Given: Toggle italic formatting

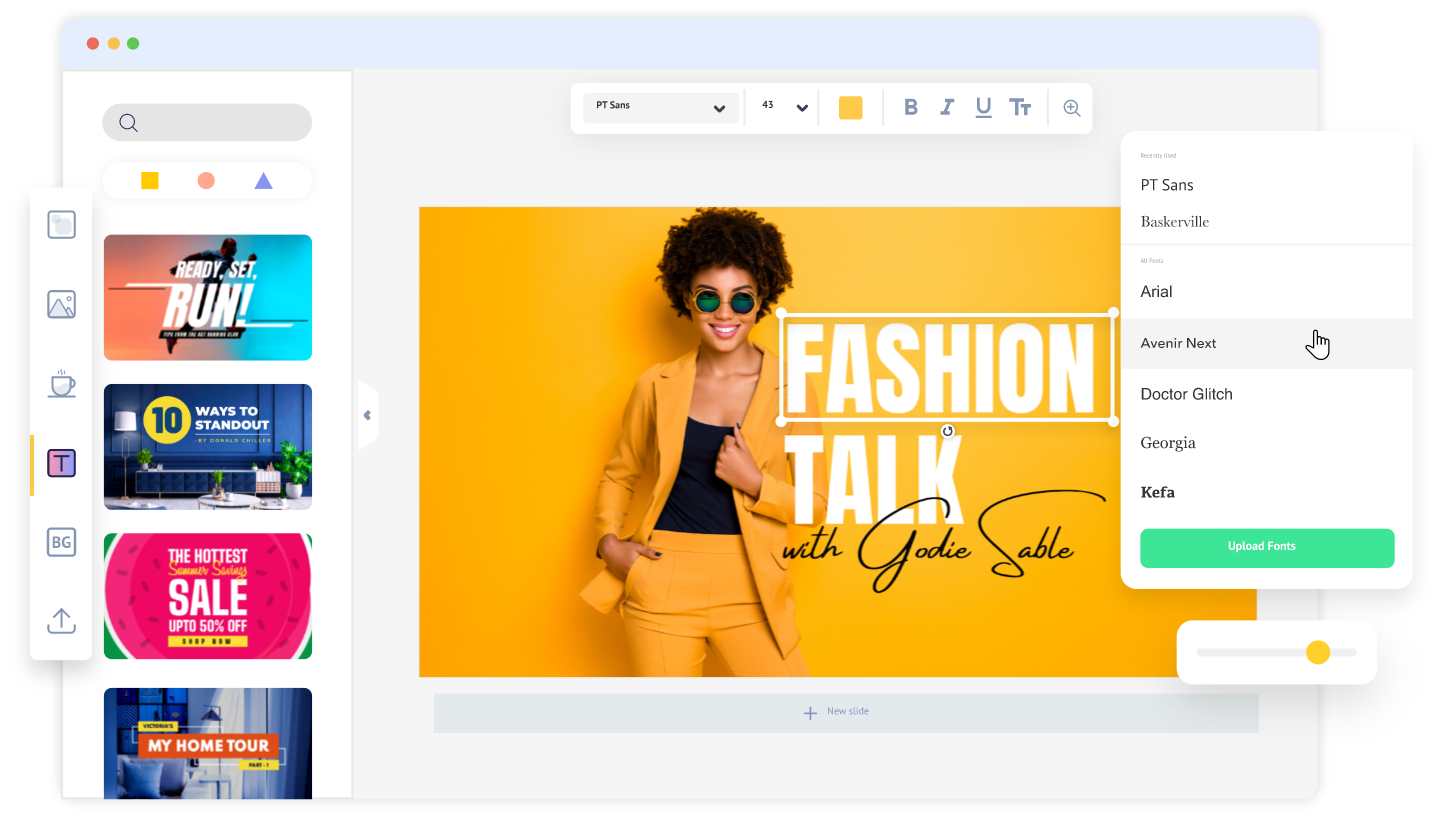Looking at the screenshot, I should pyautogui.click(x=946, y=108).
